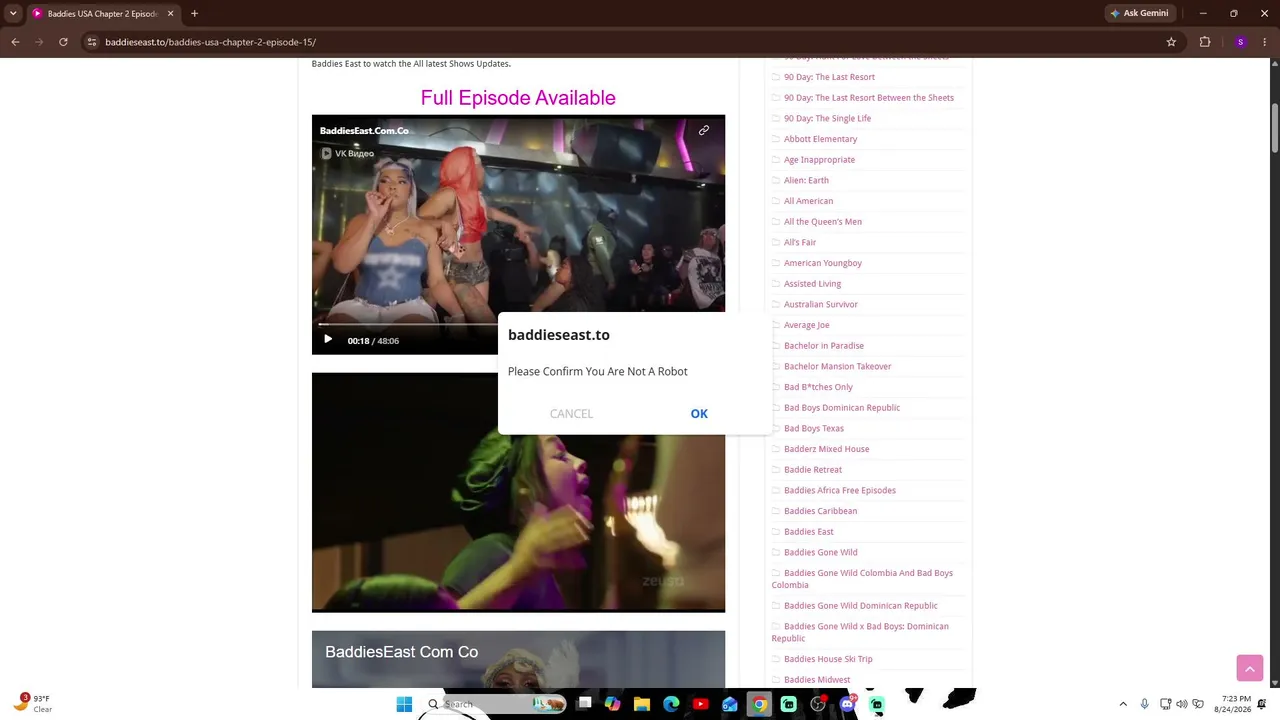The width and height of the screenshot is (1280, 720).
Task: Open the Badderz Mixed House category
Action: 826,449
